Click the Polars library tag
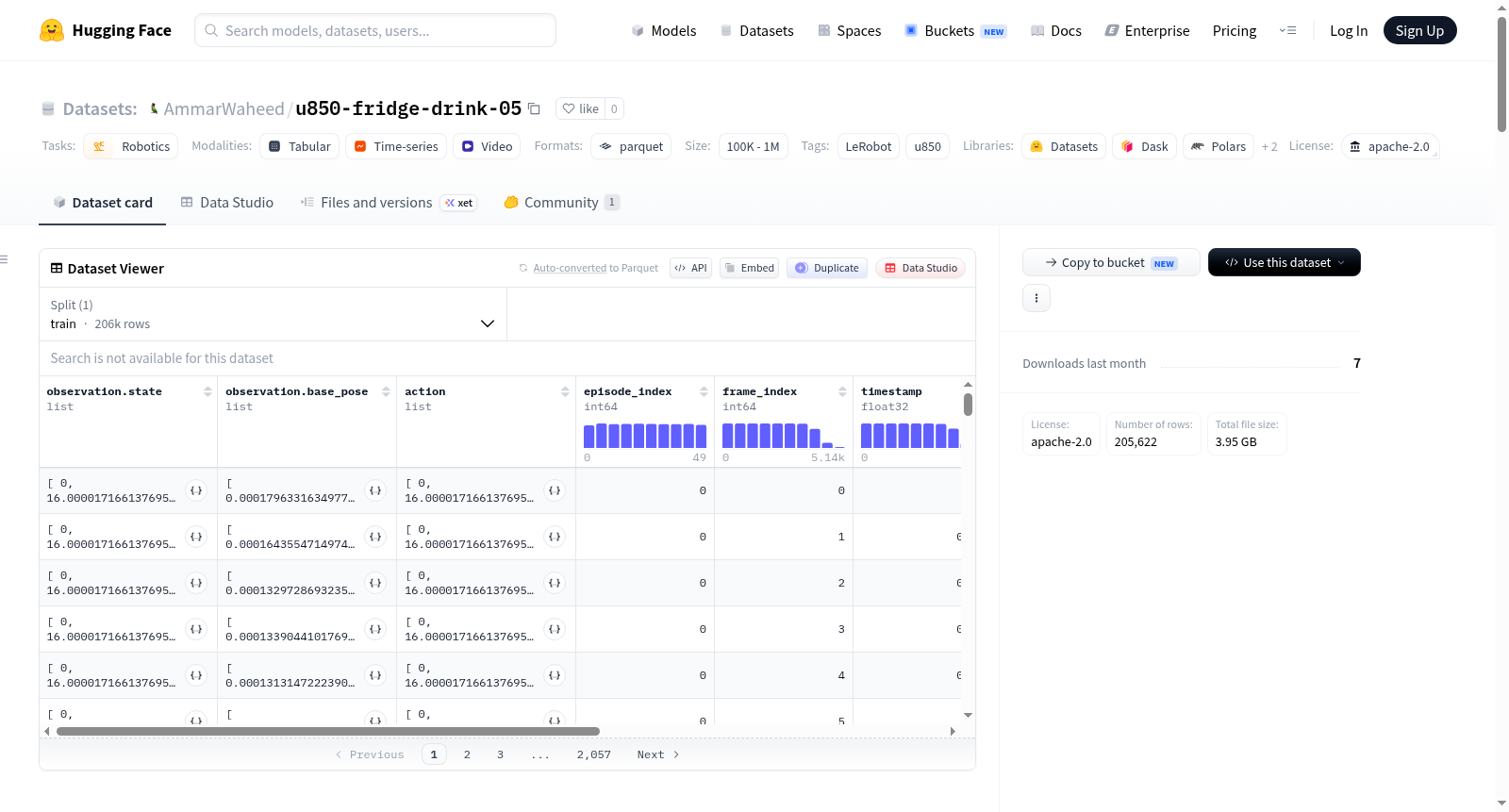Screen dimensions: 1509x812 coord(1219,146)
